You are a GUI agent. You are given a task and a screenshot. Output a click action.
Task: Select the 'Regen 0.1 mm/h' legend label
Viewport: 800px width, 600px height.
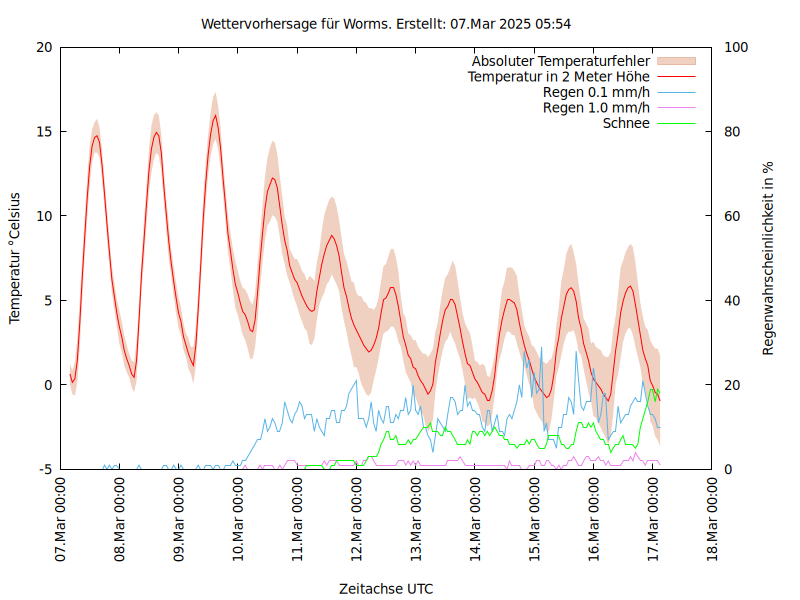coord(596,92)
